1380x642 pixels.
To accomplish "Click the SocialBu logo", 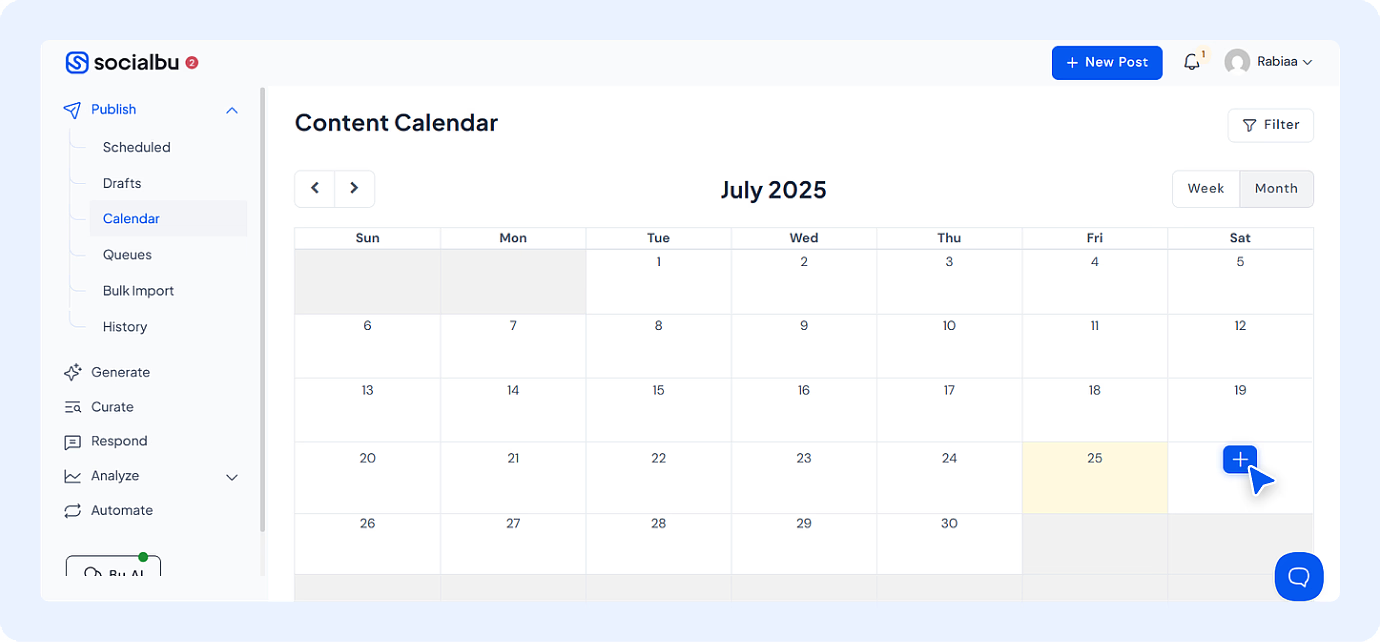I will pos(122,62).
